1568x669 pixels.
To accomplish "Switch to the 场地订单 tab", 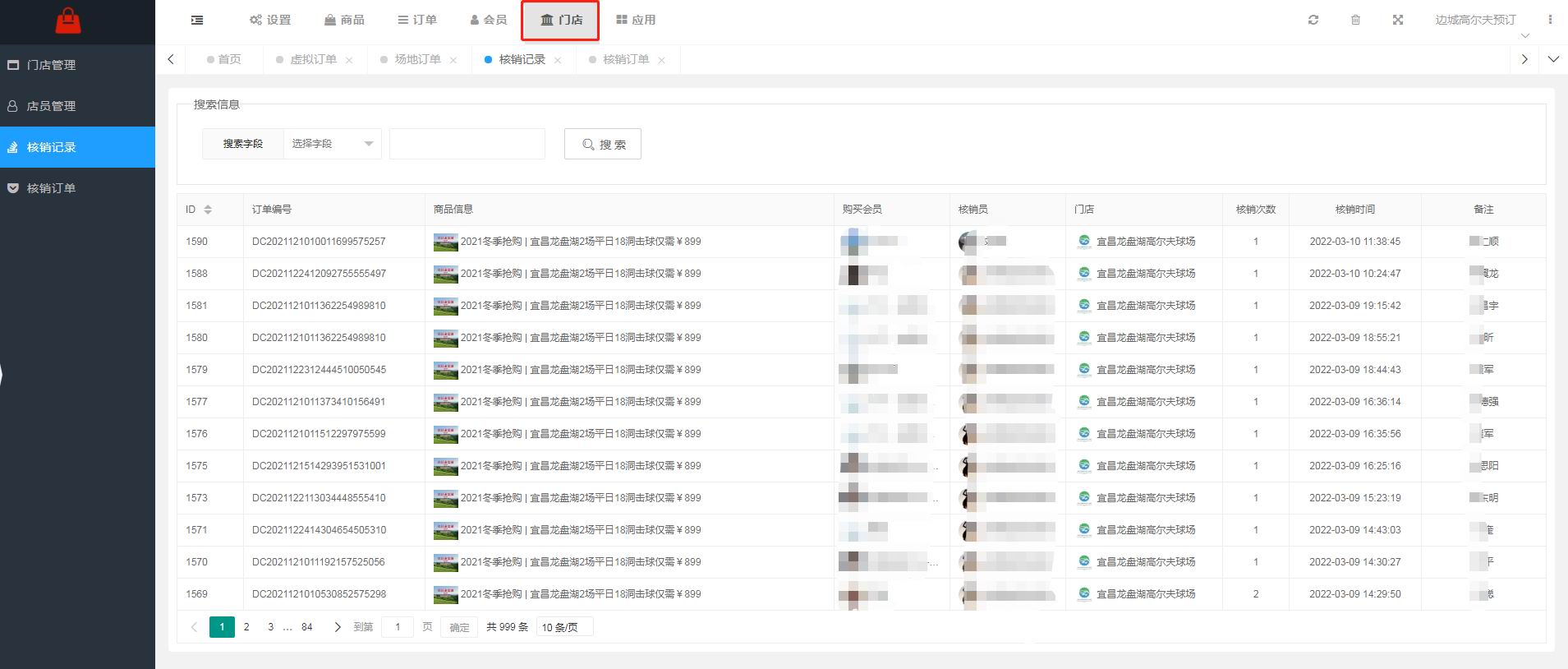I will pyautogui.click(x=417, y=59).
